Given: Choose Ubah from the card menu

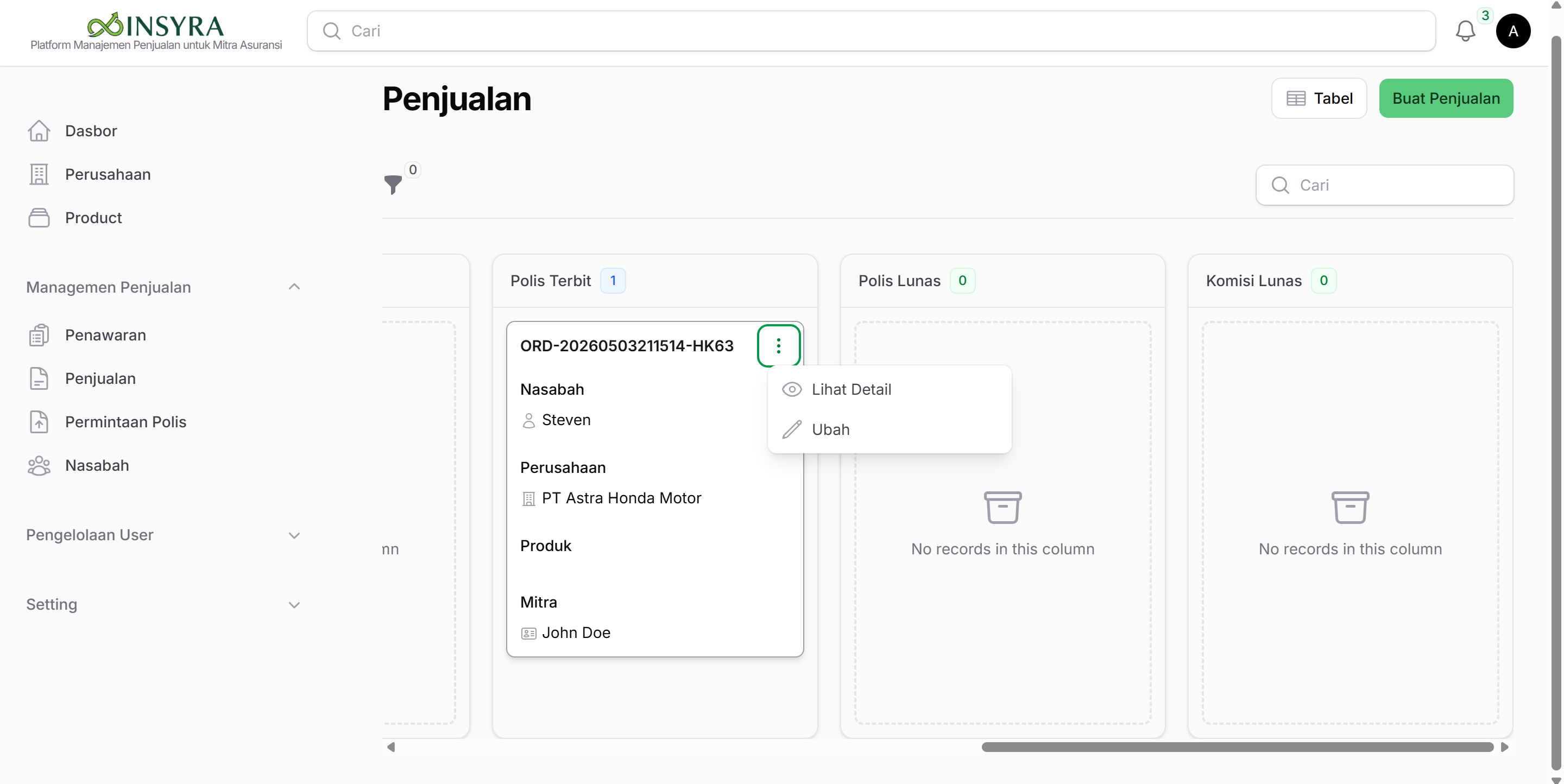Looking at the screenshot, I should pos(890,429).
